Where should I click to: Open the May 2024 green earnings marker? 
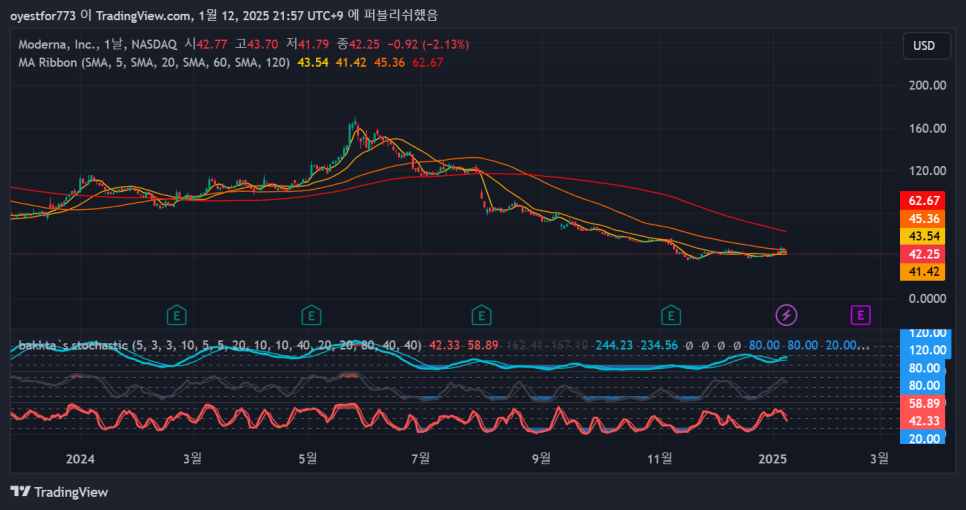pos(311,316)
